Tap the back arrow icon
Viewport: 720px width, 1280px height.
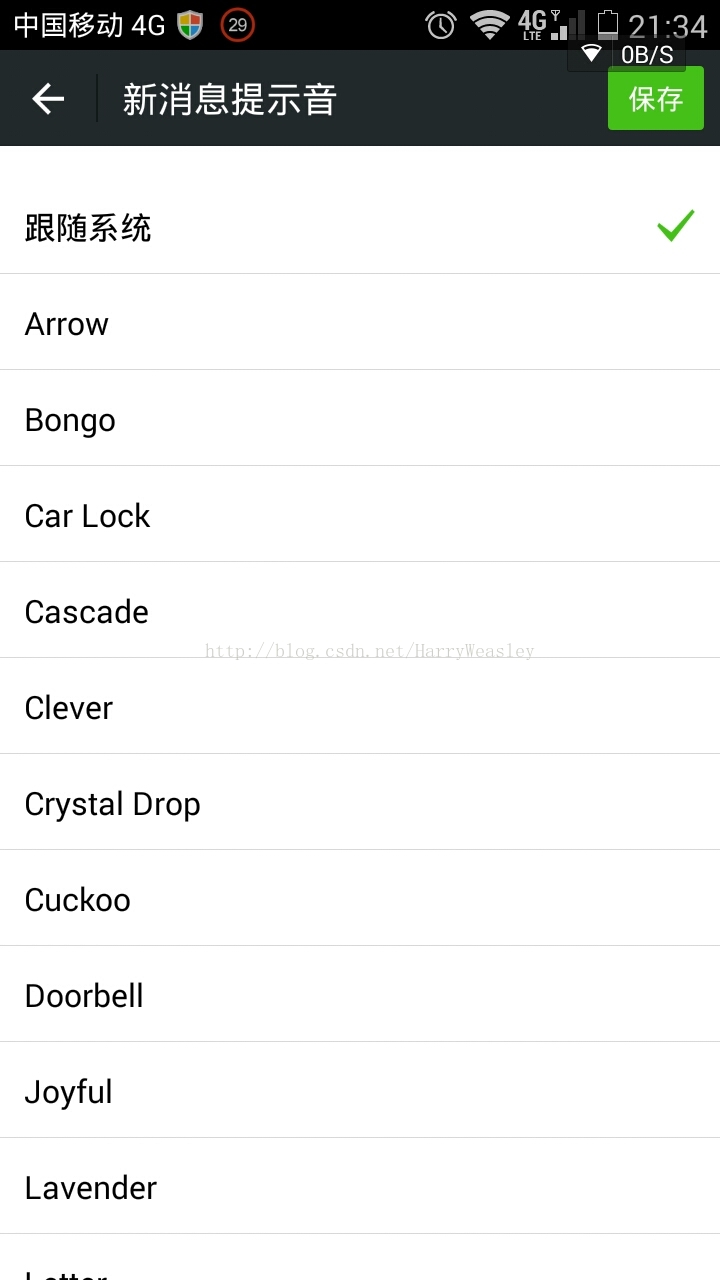click(x=48, y=99)
